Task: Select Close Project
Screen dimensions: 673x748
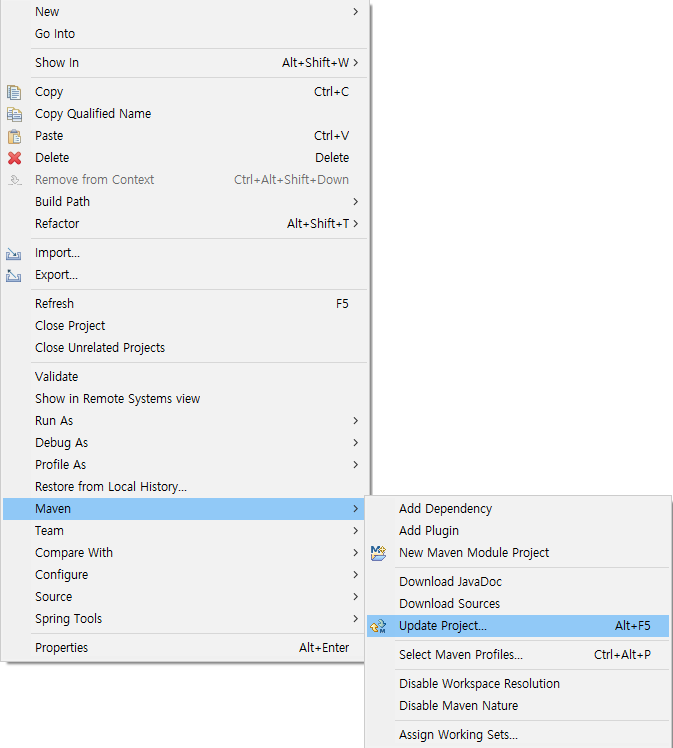Action: 185,326
